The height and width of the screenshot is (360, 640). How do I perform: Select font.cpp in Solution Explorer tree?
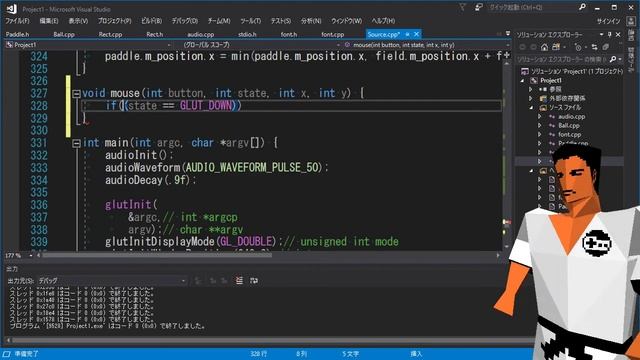569,134
